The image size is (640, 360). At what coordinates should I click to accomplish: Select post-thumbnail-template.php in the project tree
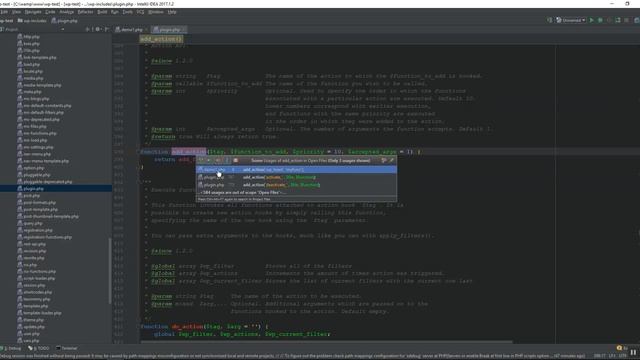pos(48,216)
